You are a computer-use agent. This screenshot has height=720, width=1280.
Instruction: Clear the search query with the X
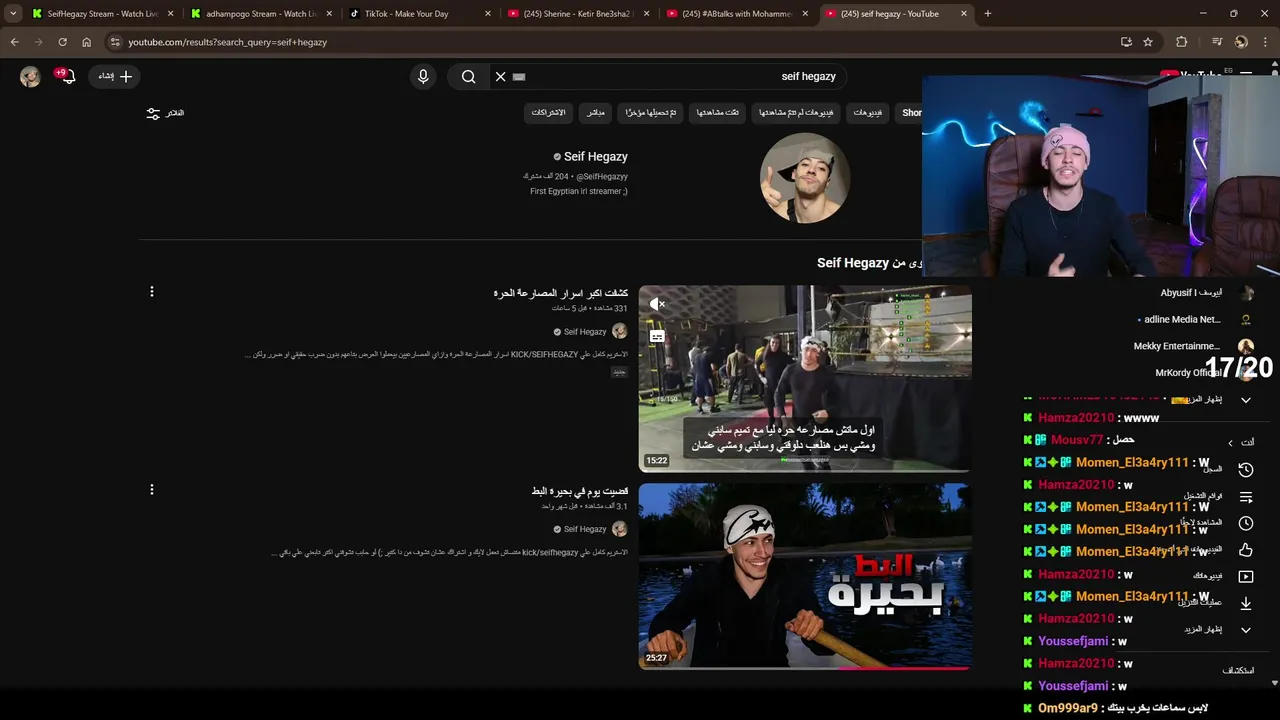pyautogui.click(x=501, y=76)
